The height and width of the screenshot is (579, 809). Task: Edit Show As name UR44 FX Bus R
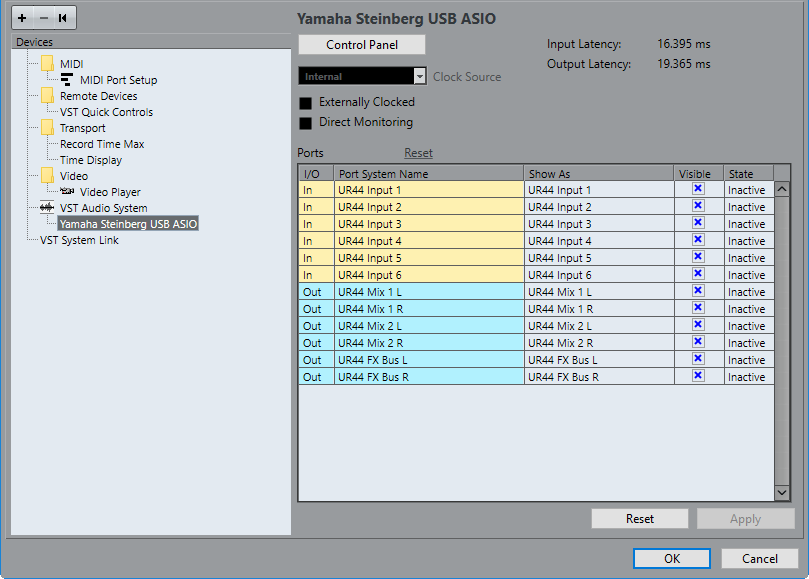click(x=599, y=377)
